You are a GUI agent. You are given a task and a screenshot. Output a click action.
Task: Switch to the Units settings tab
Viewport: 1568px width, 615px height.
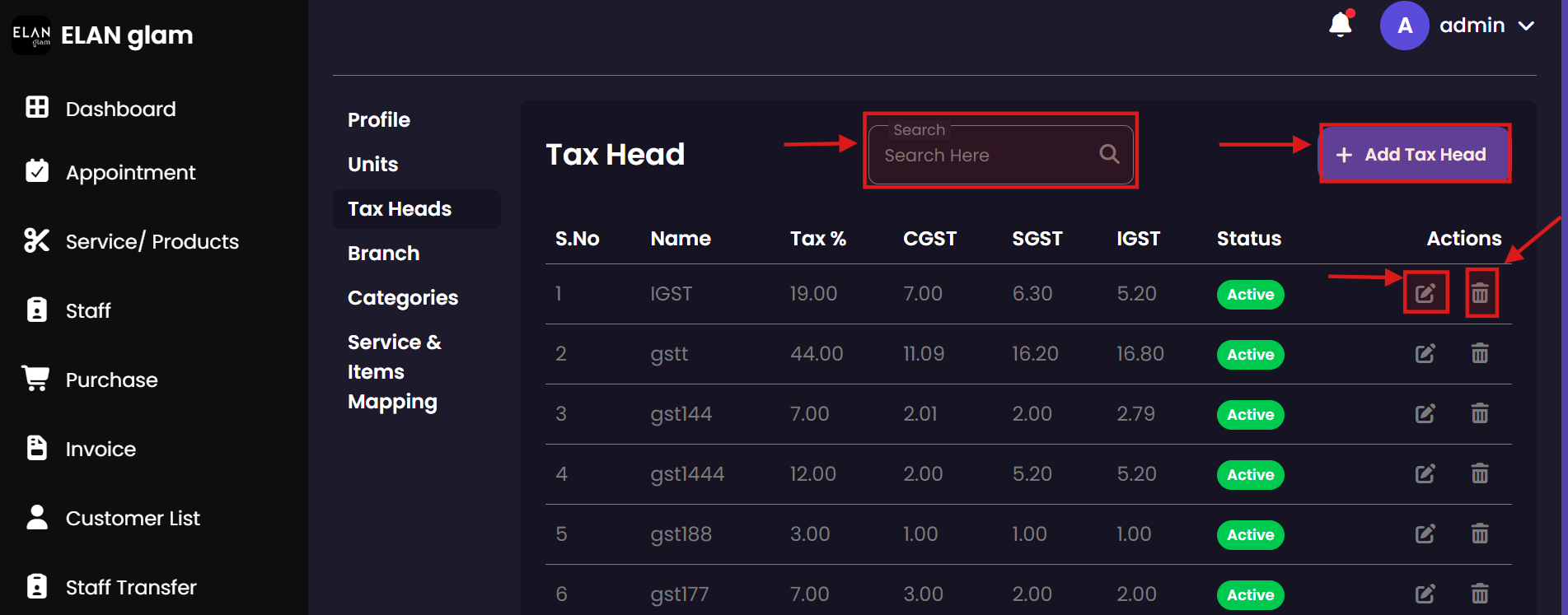coord(372,165)
